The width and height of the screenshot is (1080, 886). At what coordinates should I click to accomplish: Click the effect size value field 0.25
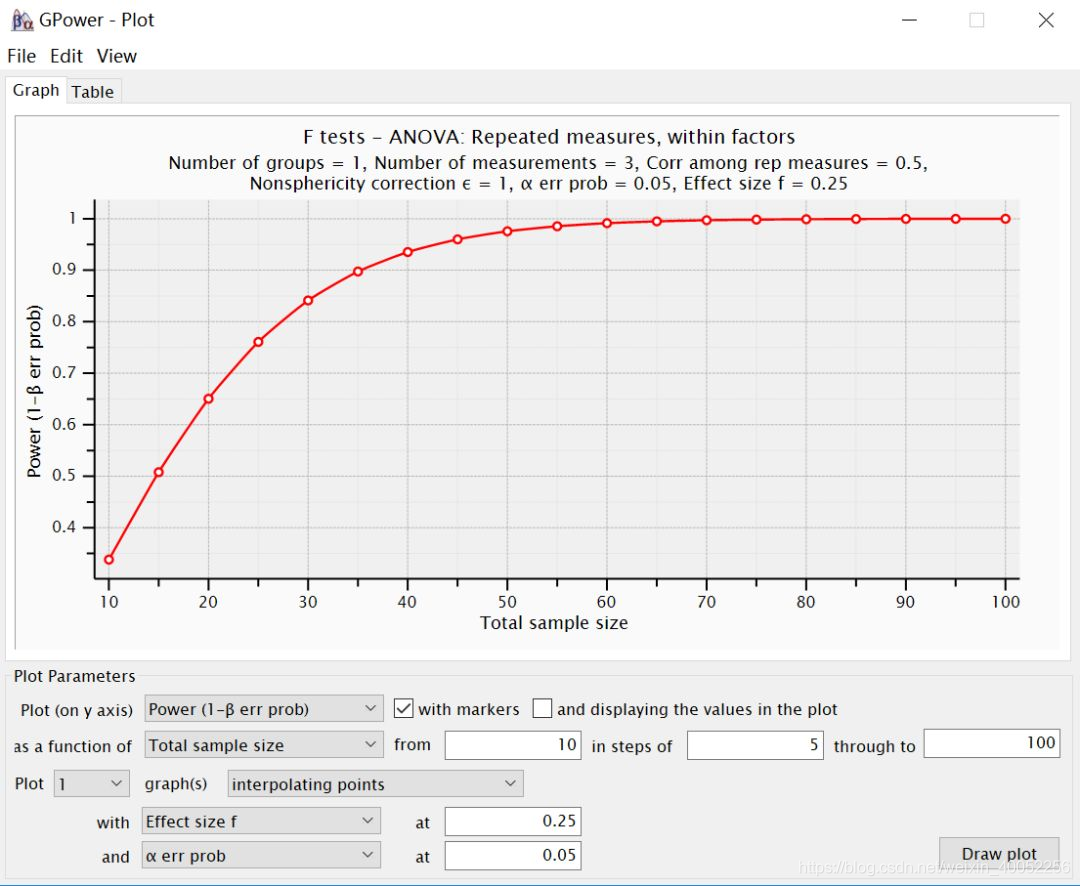click(x=512, y=821)
